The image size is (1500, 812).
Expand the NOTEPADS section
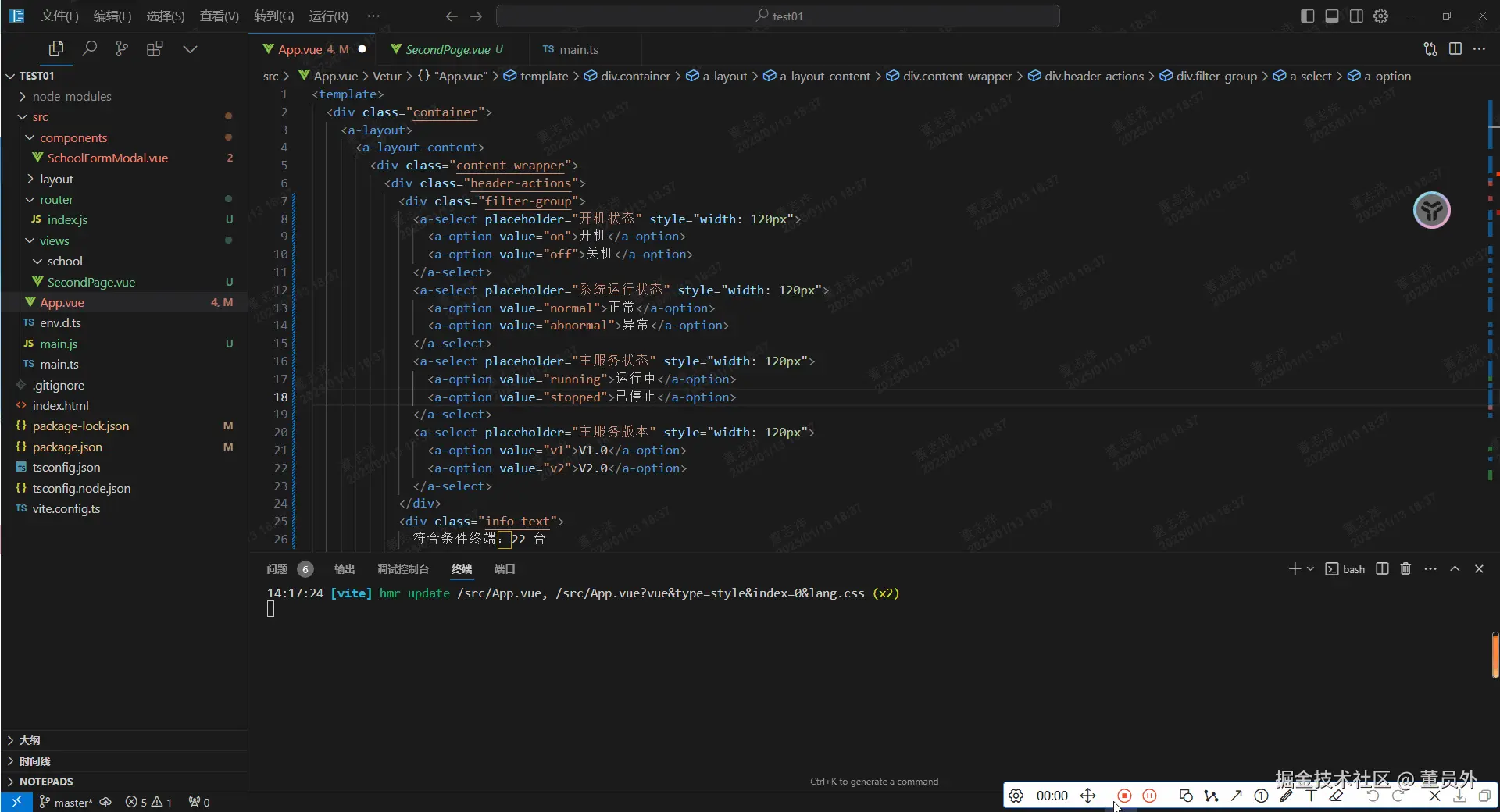pos(124,782)
